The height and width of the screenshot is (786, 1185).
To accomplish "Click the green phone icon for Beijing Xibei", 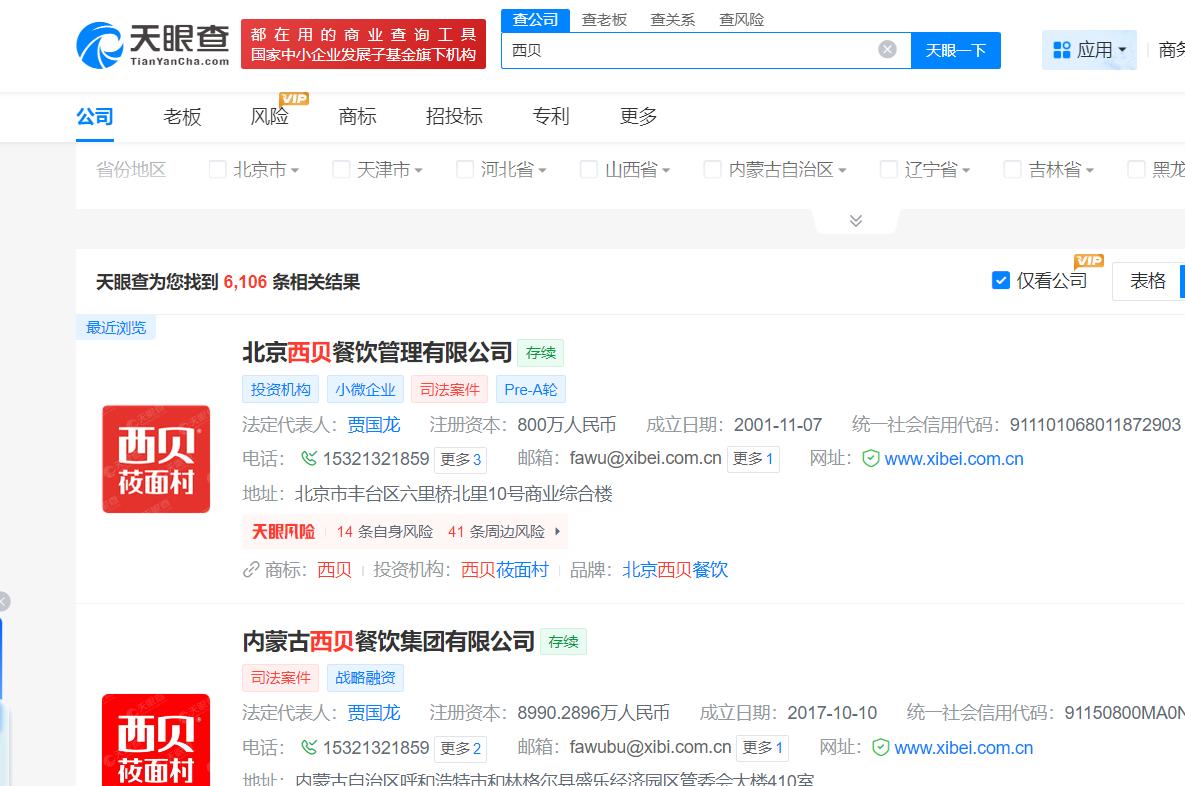I will pos(309,459).
